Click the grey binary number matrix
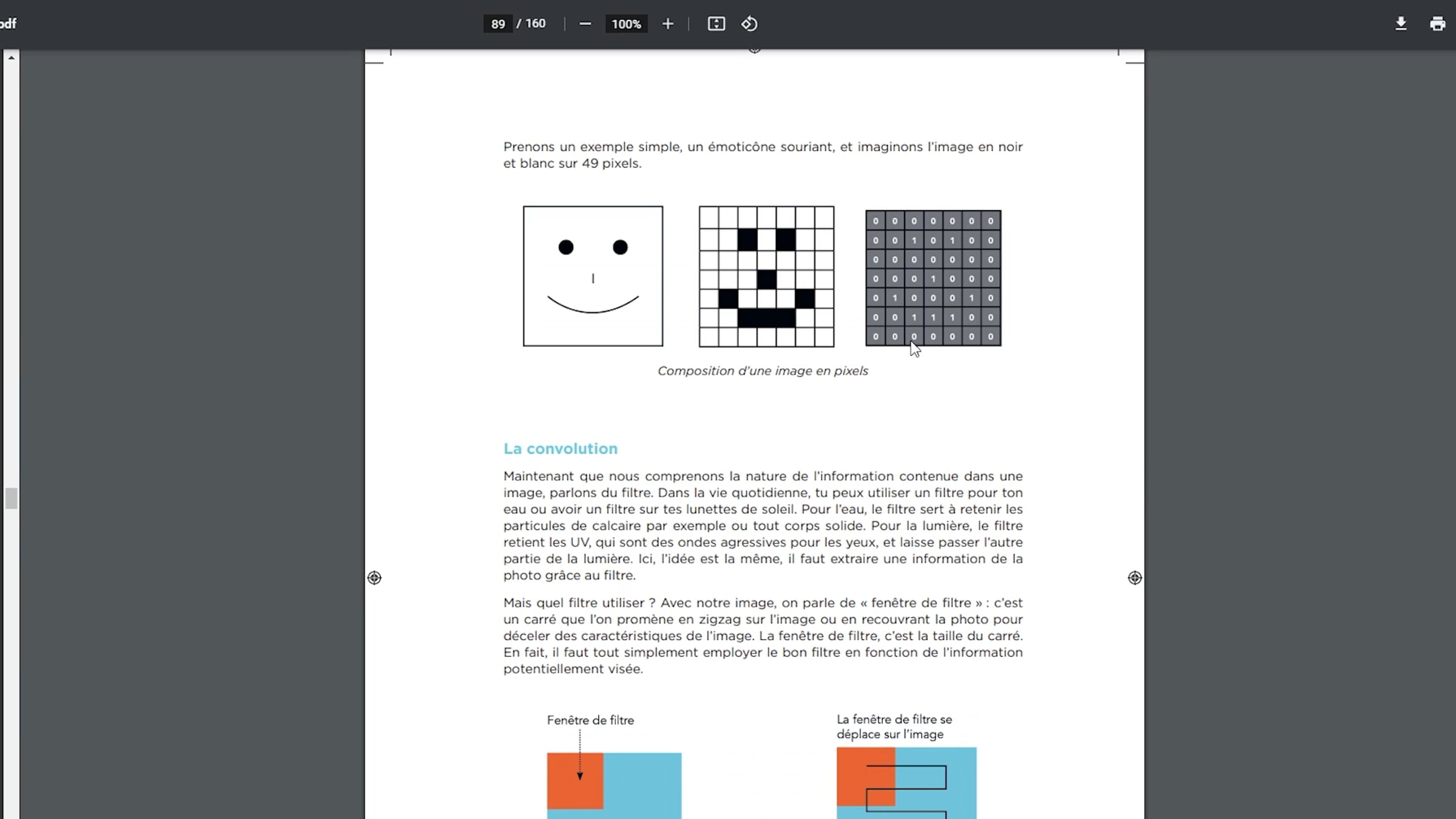The width and height of the screenshot is (1456, 819). coord(933,278)
